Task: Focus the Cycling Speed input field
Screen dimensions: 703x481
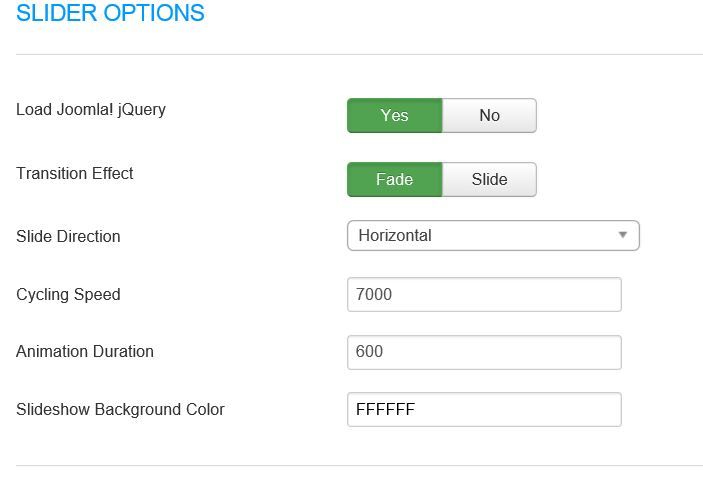Action: click(484, 295)
